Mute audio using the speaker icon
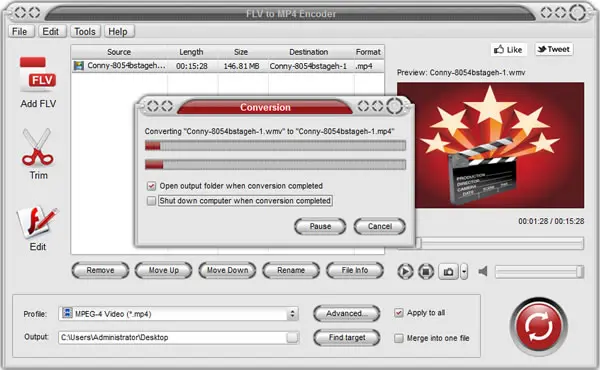600x370 pixels. click(483, 271)
